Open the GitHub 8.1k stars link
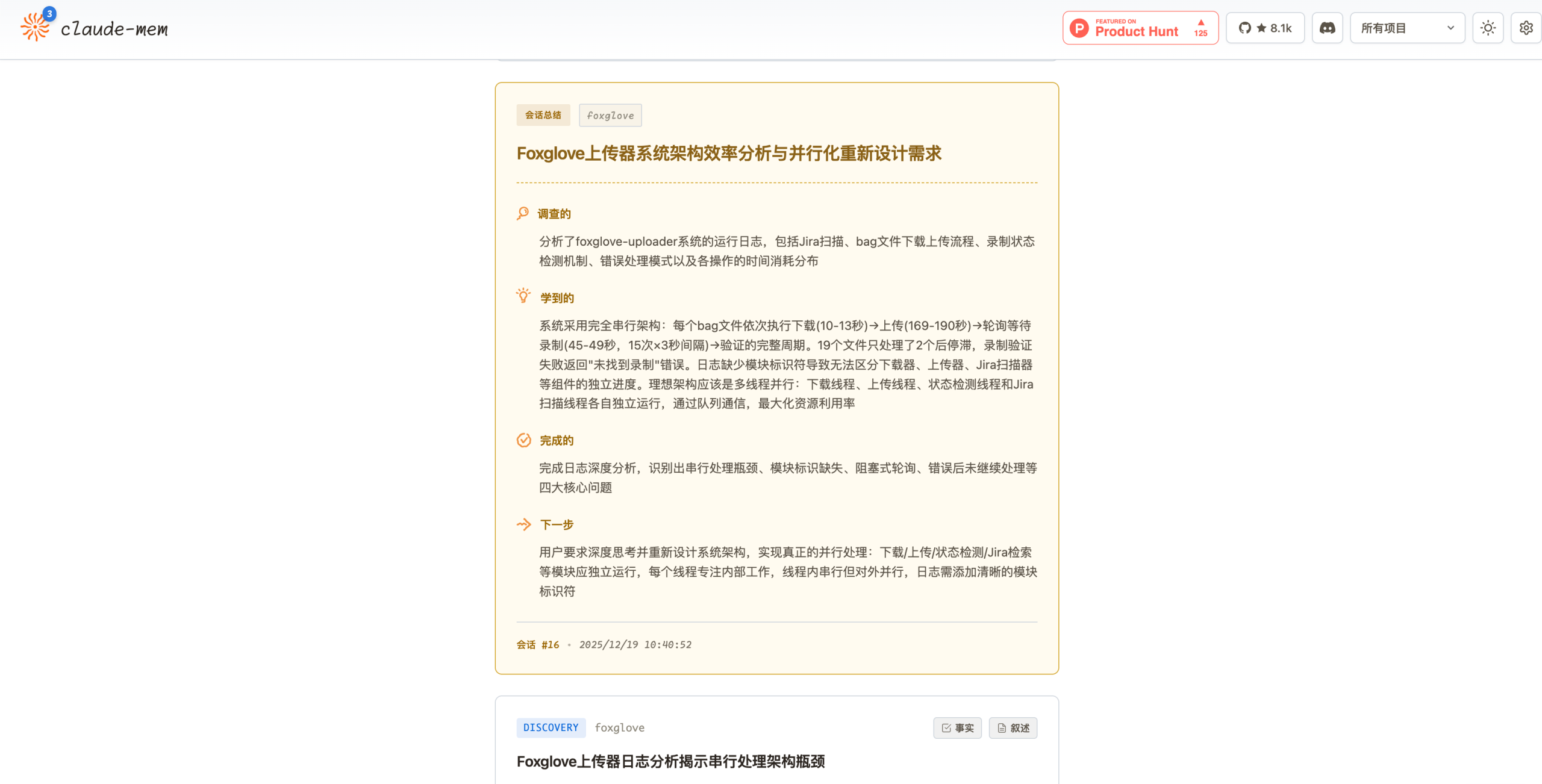This screenshot has height=784, width=1542. point(1265,28)
